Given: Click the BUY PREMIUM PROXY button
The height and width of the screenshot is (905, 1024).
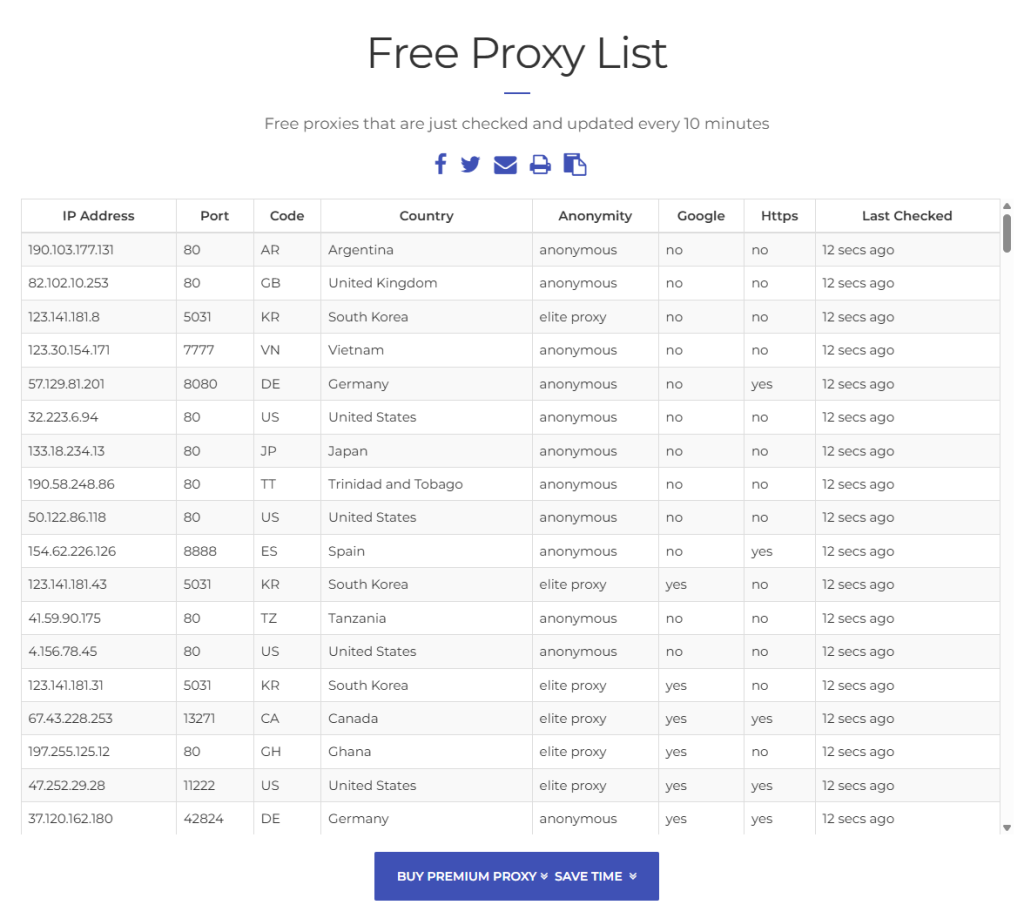Looking at the screenshot, I should 517,876.
